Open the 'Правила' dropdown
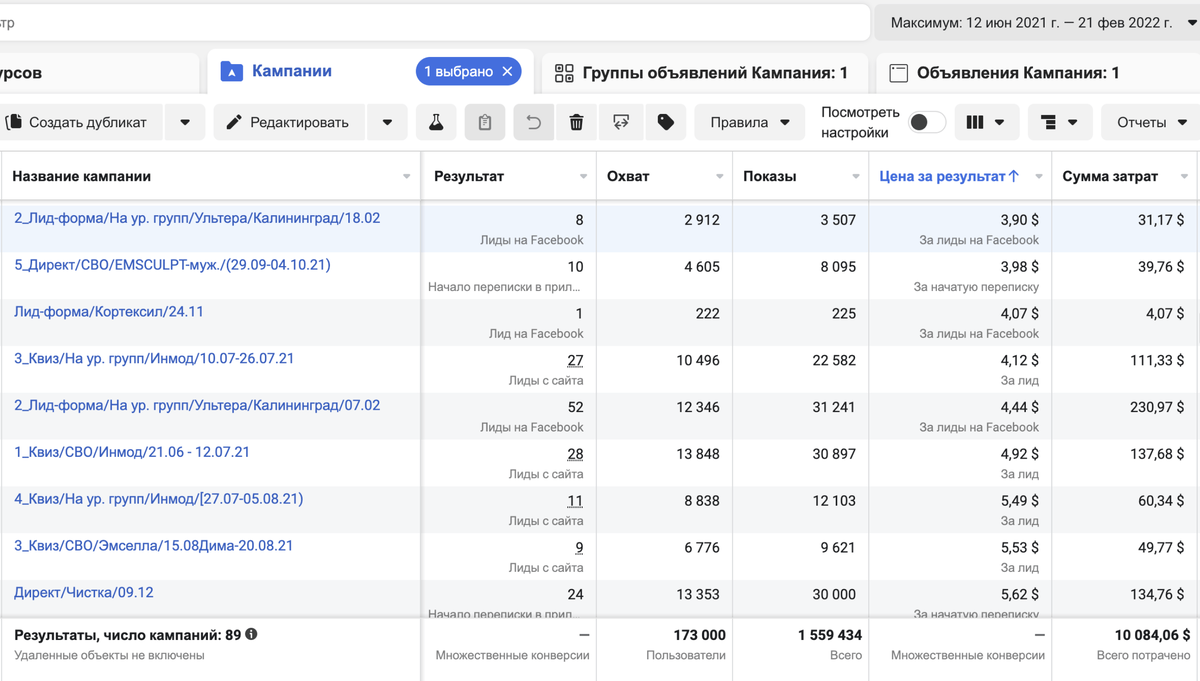1200x681 pixels. point(749,122)
